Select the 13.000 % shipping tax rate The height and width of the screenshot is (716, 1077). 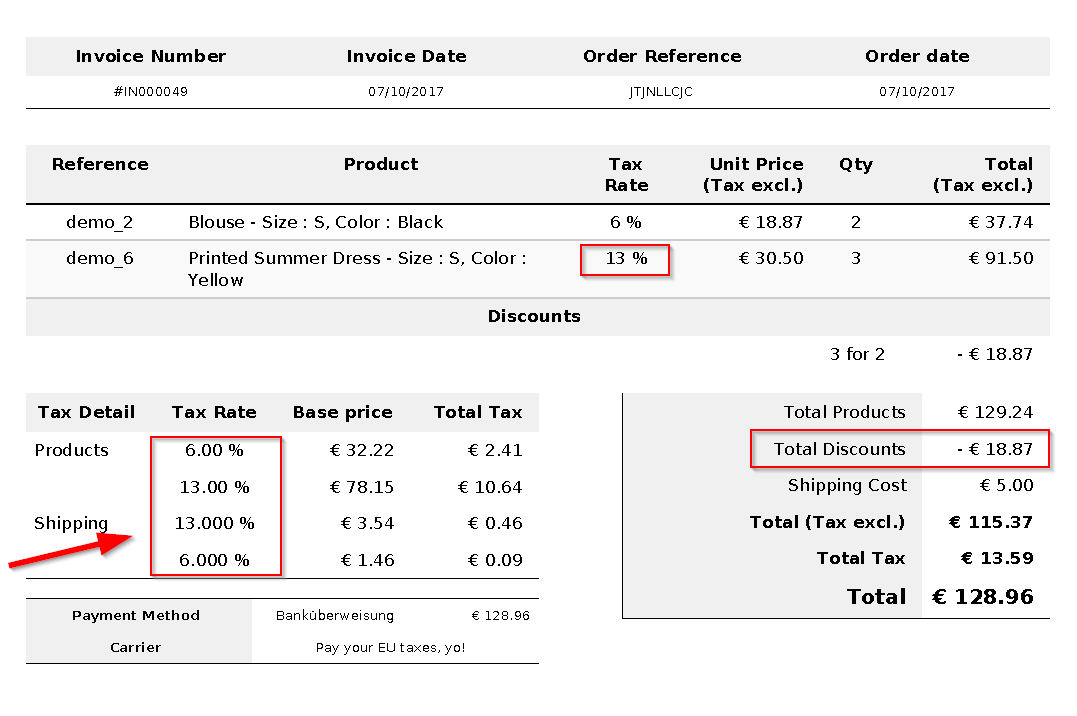pos(214,523)
